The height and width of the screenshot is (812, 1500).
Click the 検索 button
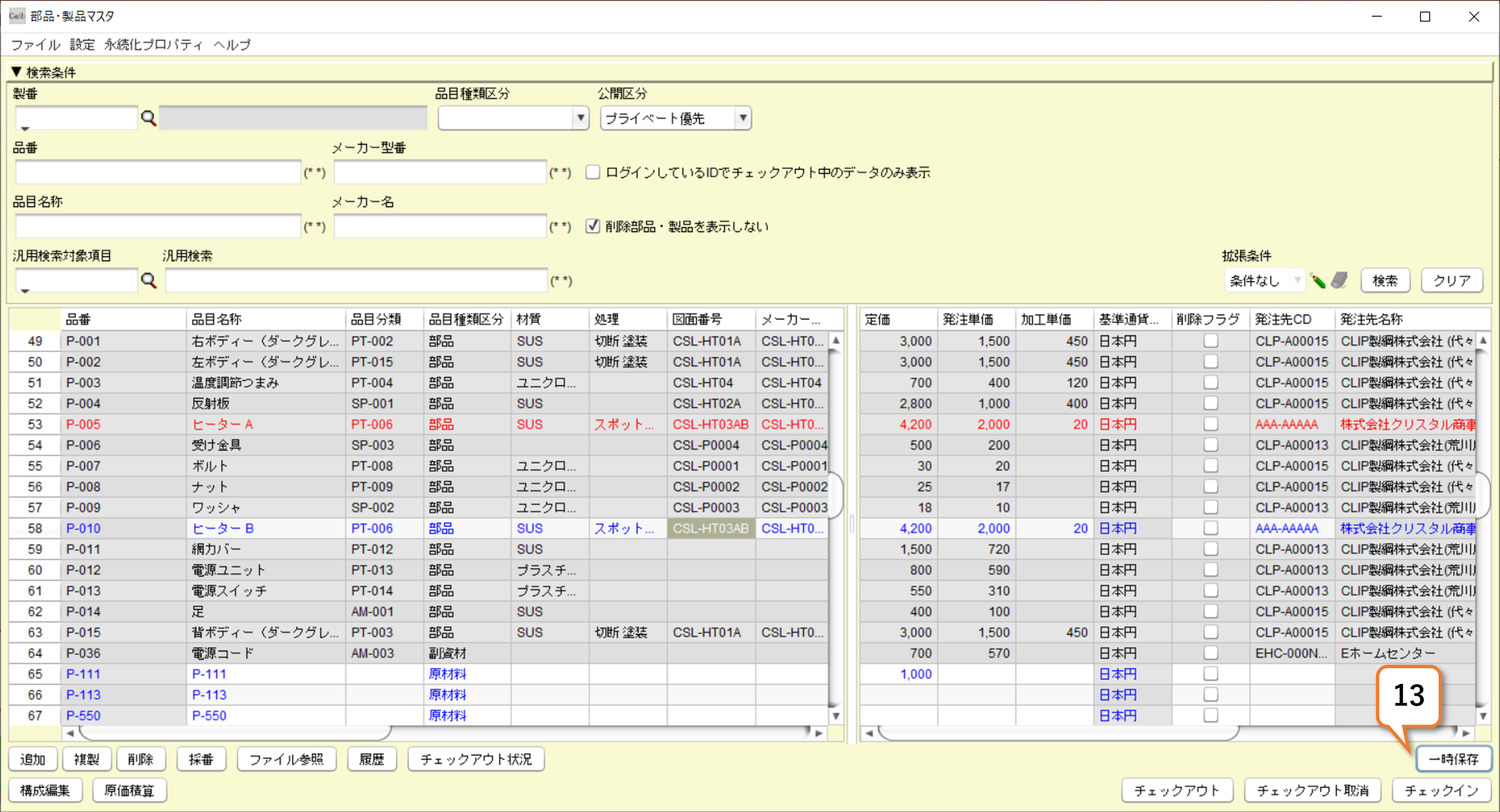coord(1385,280)
